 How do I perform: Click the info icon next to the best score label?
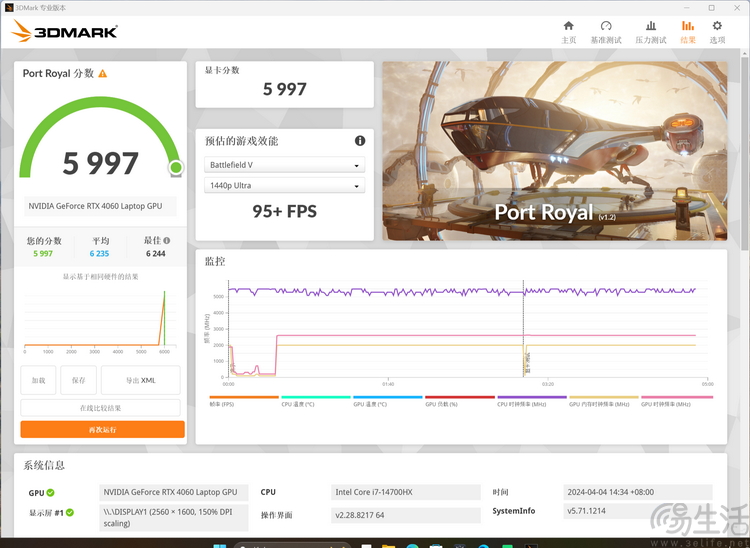coord(166,241)
